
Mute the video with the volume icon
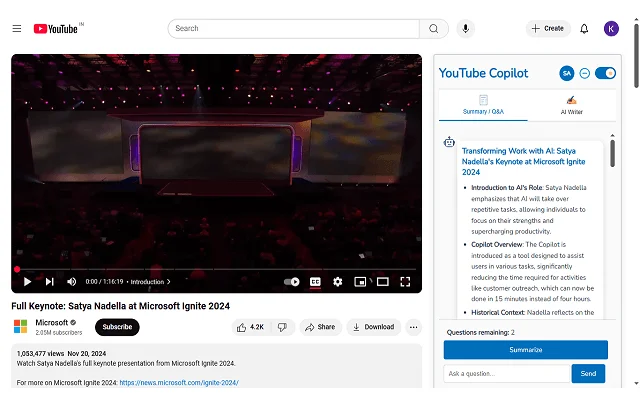(71, 282)
